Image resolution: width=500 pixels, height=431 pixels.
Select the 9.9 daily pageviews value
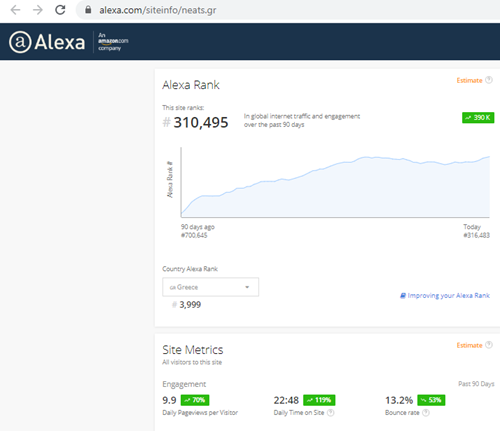[169, 400]
